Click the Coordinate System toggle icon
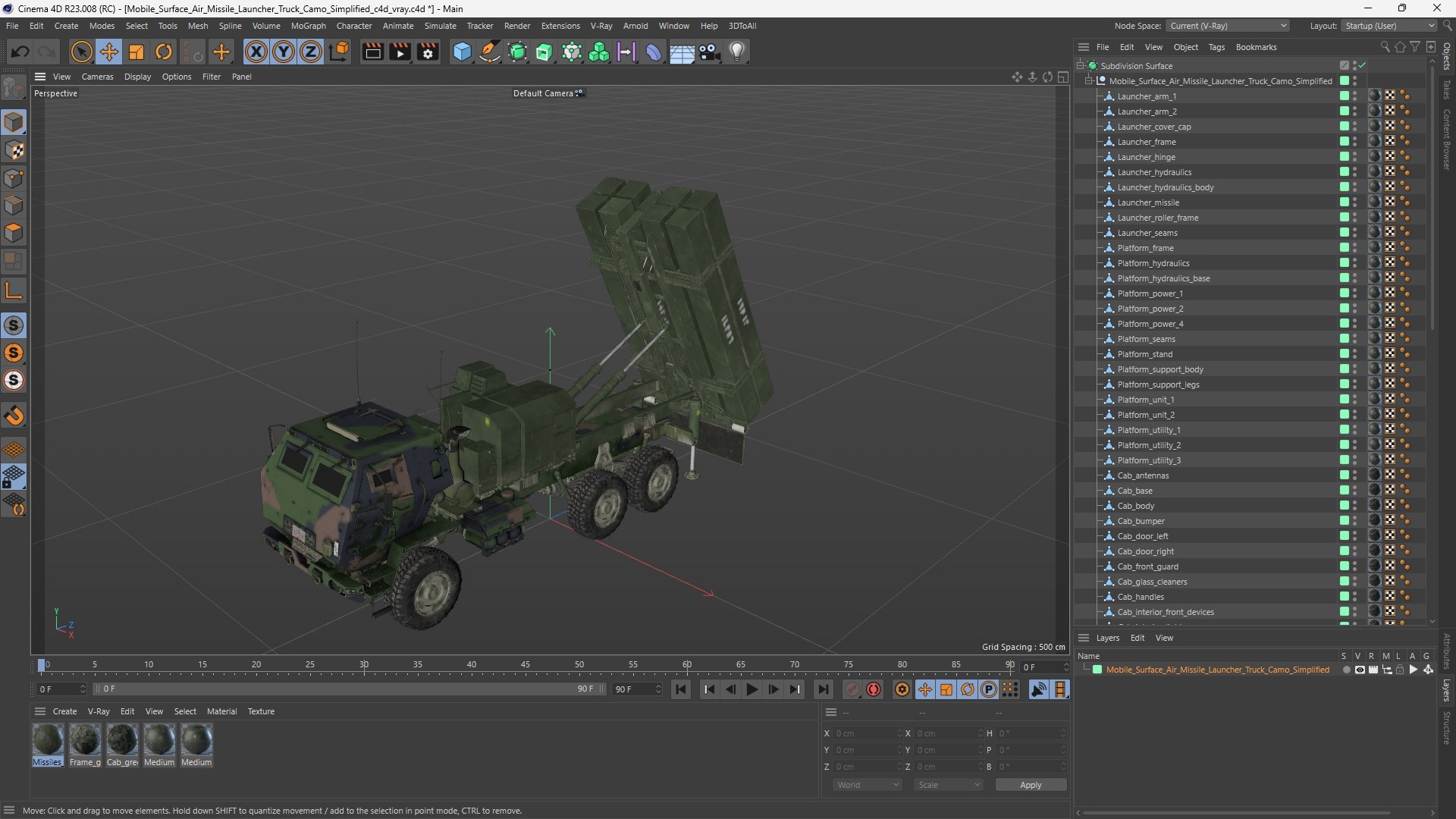The width and height of the screenshot is (1456, 819). point(339,52)
